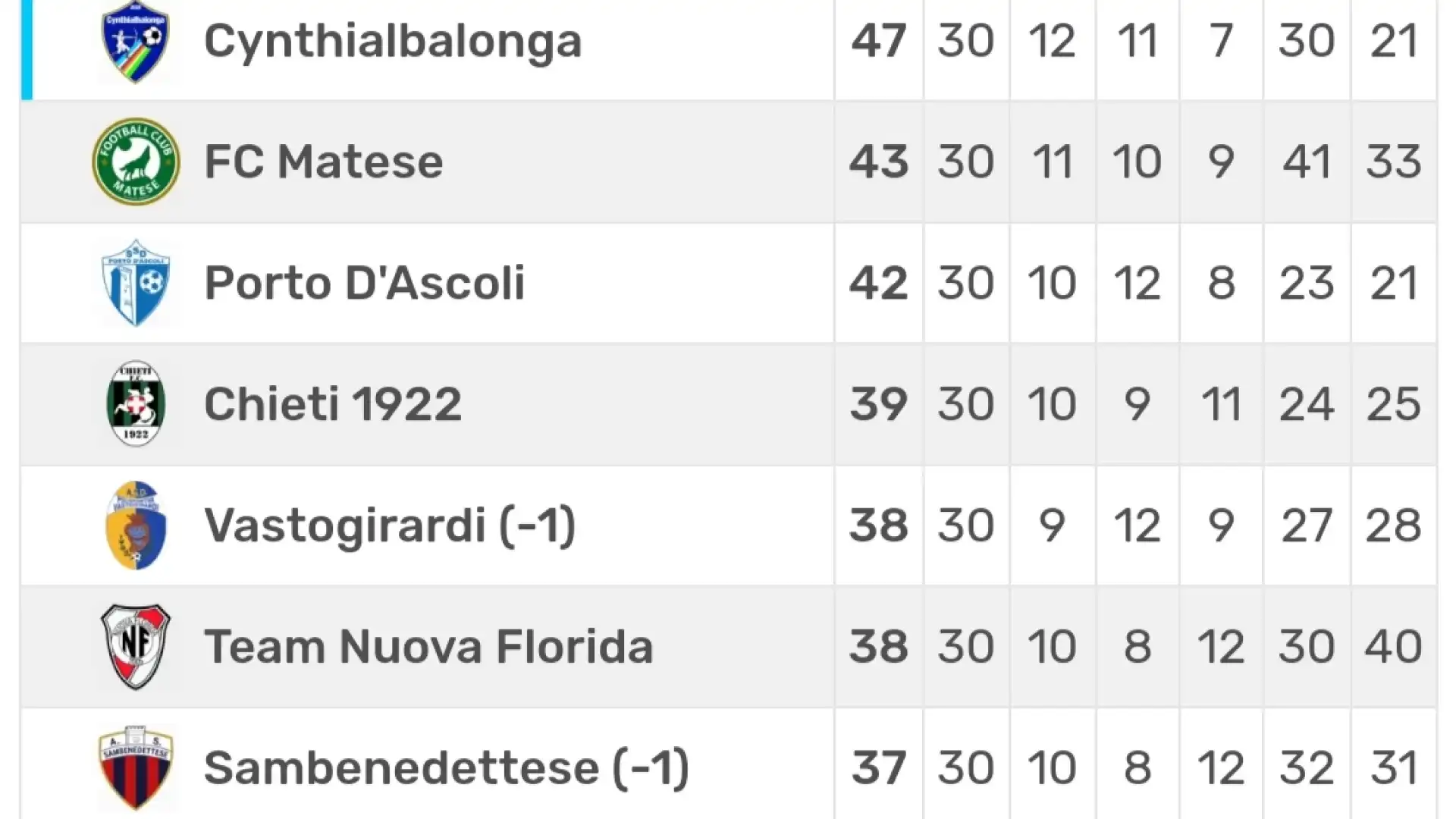Click Chieti 1922's 39 points cell
The image size is (1456, 819).
(x=878, y=403)
